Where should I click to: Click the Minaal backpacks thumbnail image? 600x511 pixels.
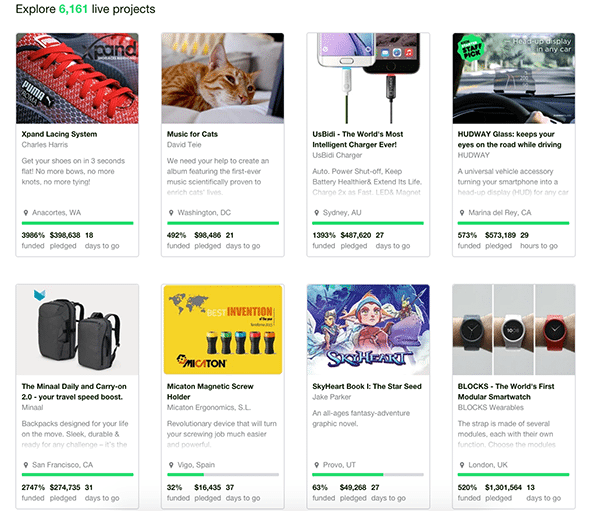coord(77,330)
